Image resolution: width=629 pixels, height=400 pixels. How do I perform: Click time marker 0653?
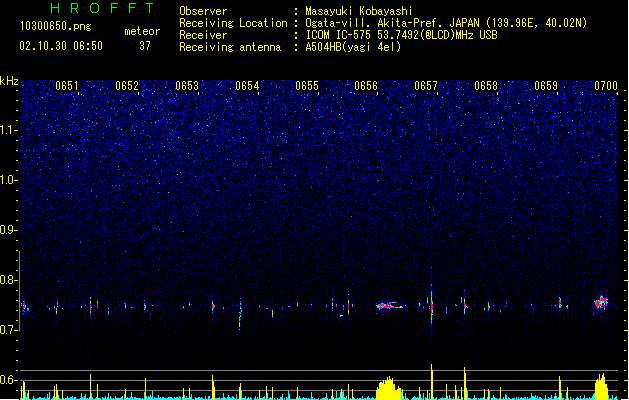(187, 86)
